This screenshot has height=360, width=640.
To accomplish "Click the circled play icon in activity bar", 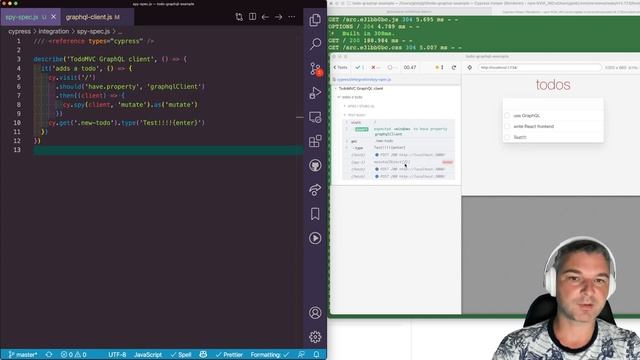I will click(x=315, y=238).
